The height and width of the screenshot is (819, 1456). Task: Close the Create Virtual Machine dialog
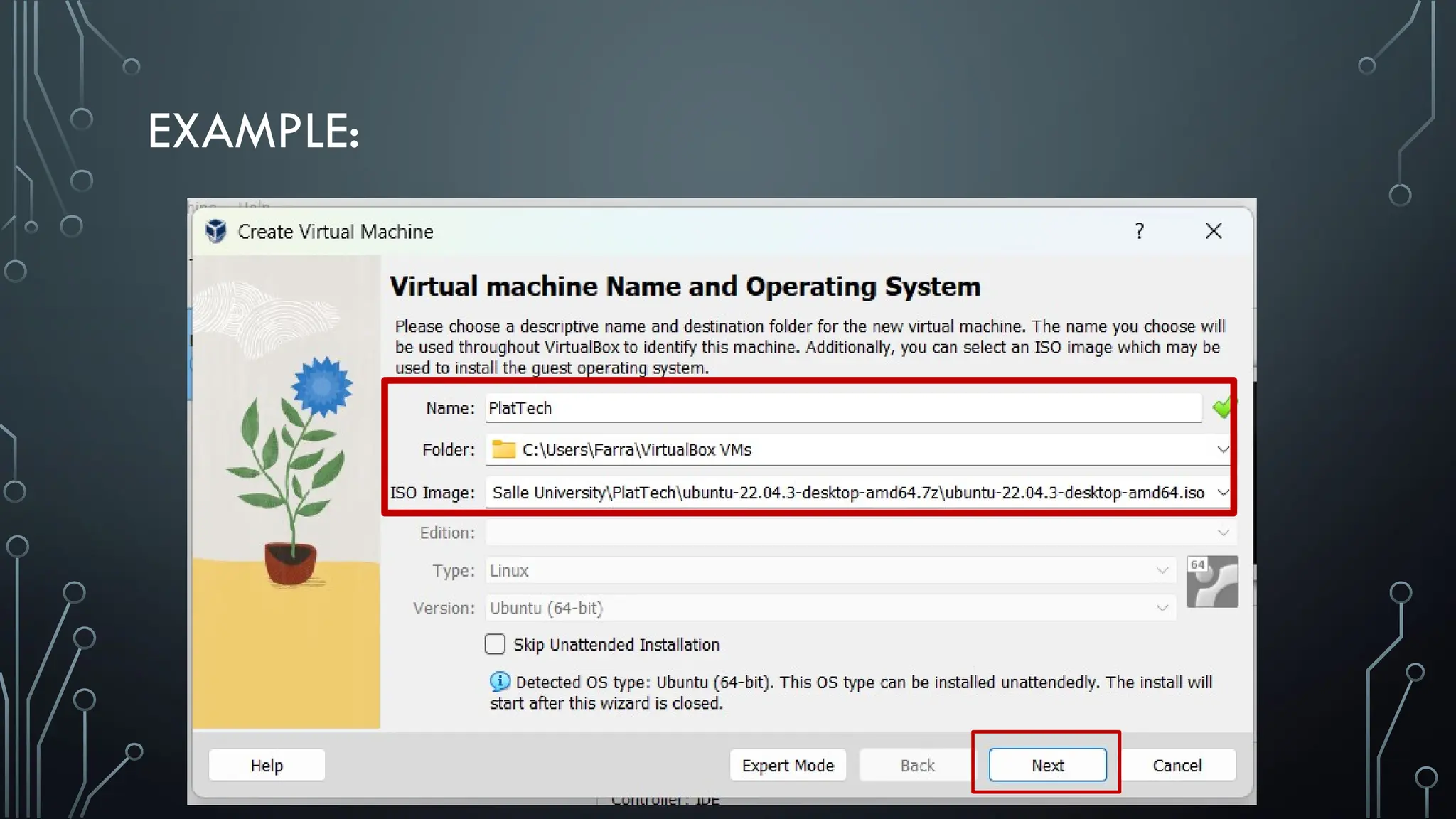1214,231
